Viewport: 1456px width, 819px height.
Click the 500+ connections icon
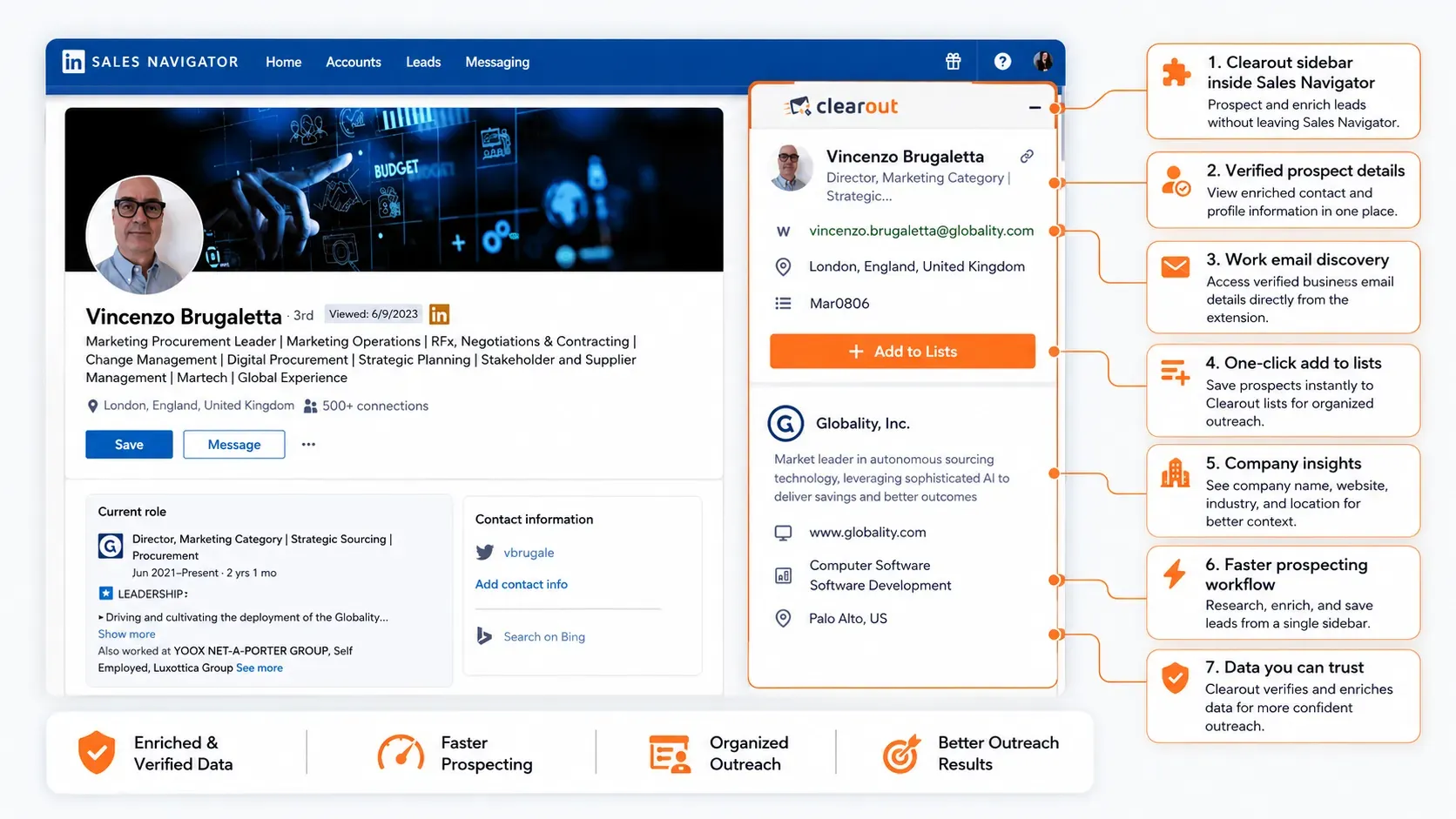pos(310,406)
